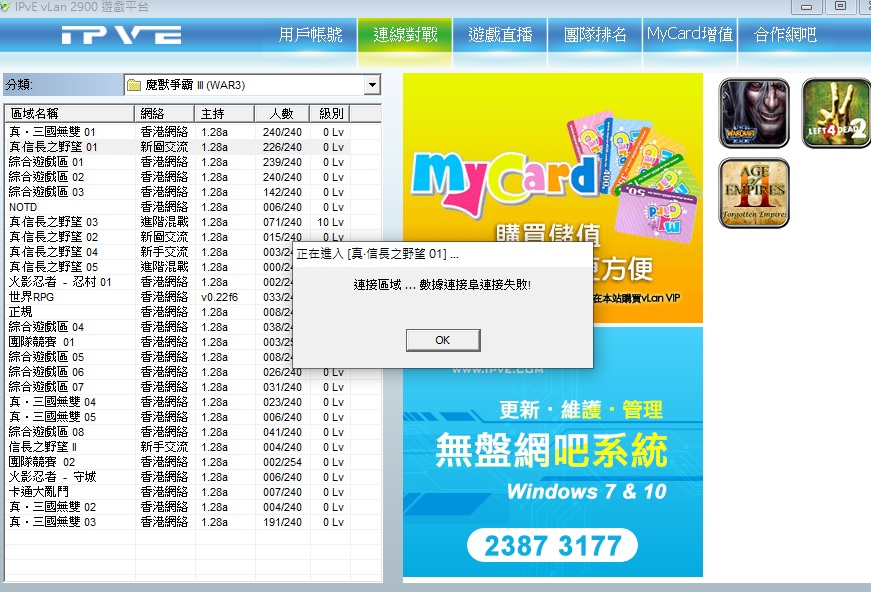Open the Left 4 Dead 2 game icon
This screenshot has width=871, height=592.
836,113
